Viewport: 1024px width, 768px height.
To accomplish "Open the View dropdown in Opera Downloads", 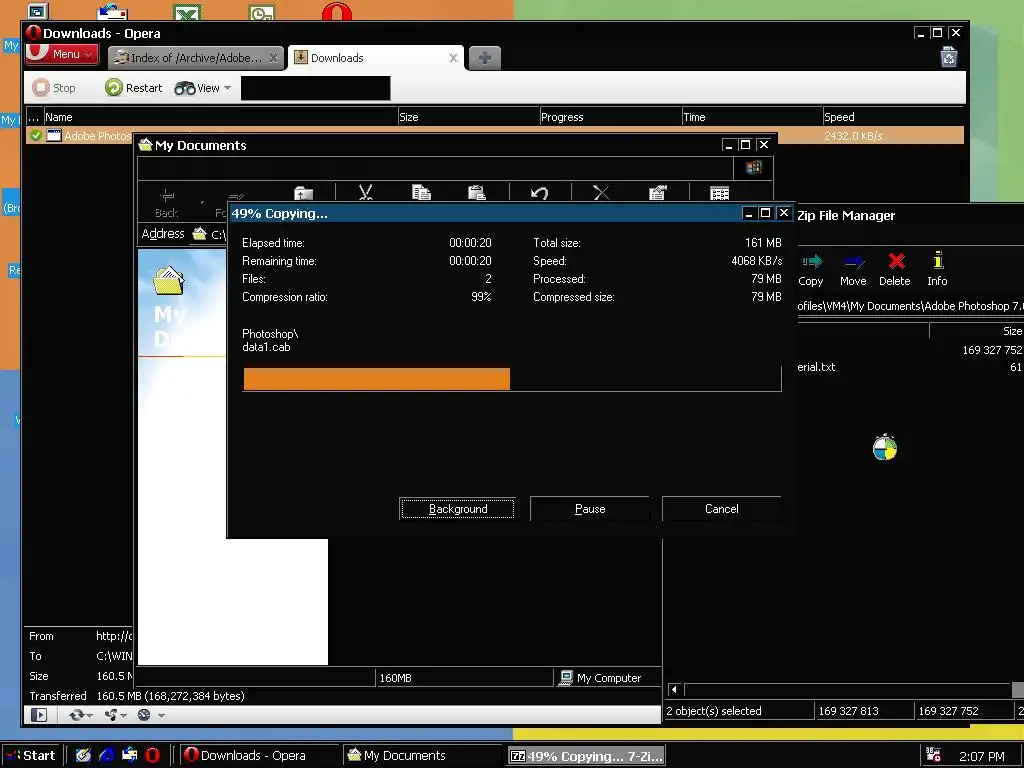I will point(202,88).
